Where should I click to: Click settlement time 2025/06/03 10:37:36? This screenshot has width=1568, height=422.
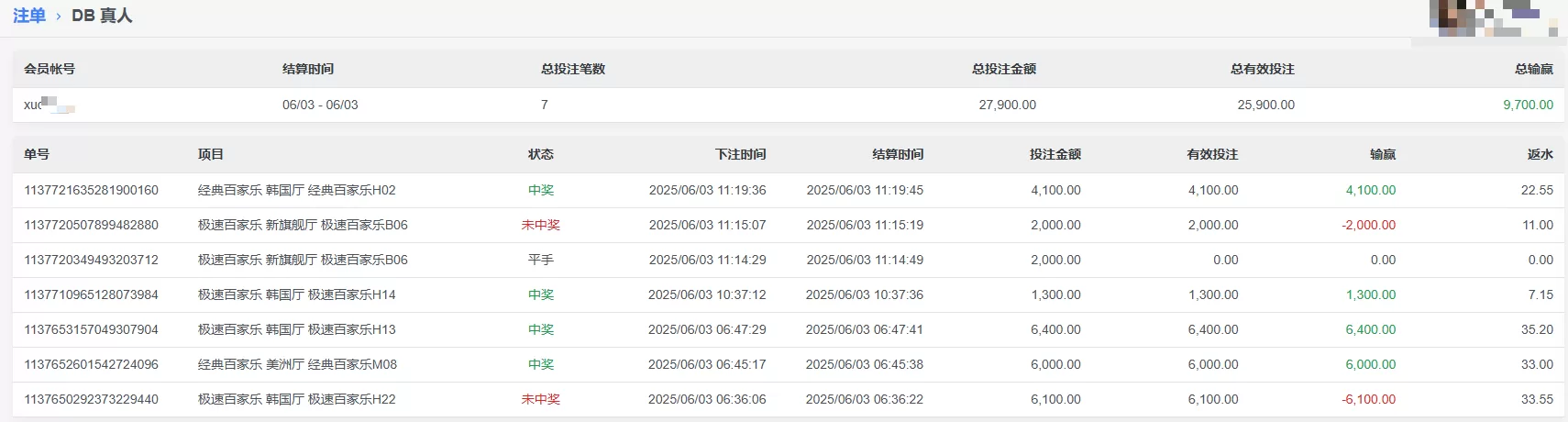865,294
